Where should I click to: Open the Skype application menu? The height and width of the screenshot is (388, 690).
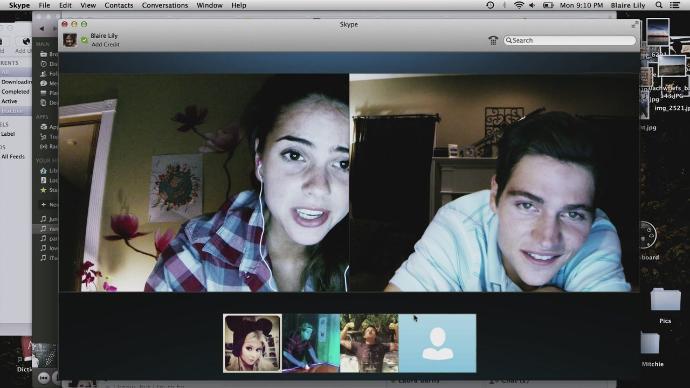[19, 5]
